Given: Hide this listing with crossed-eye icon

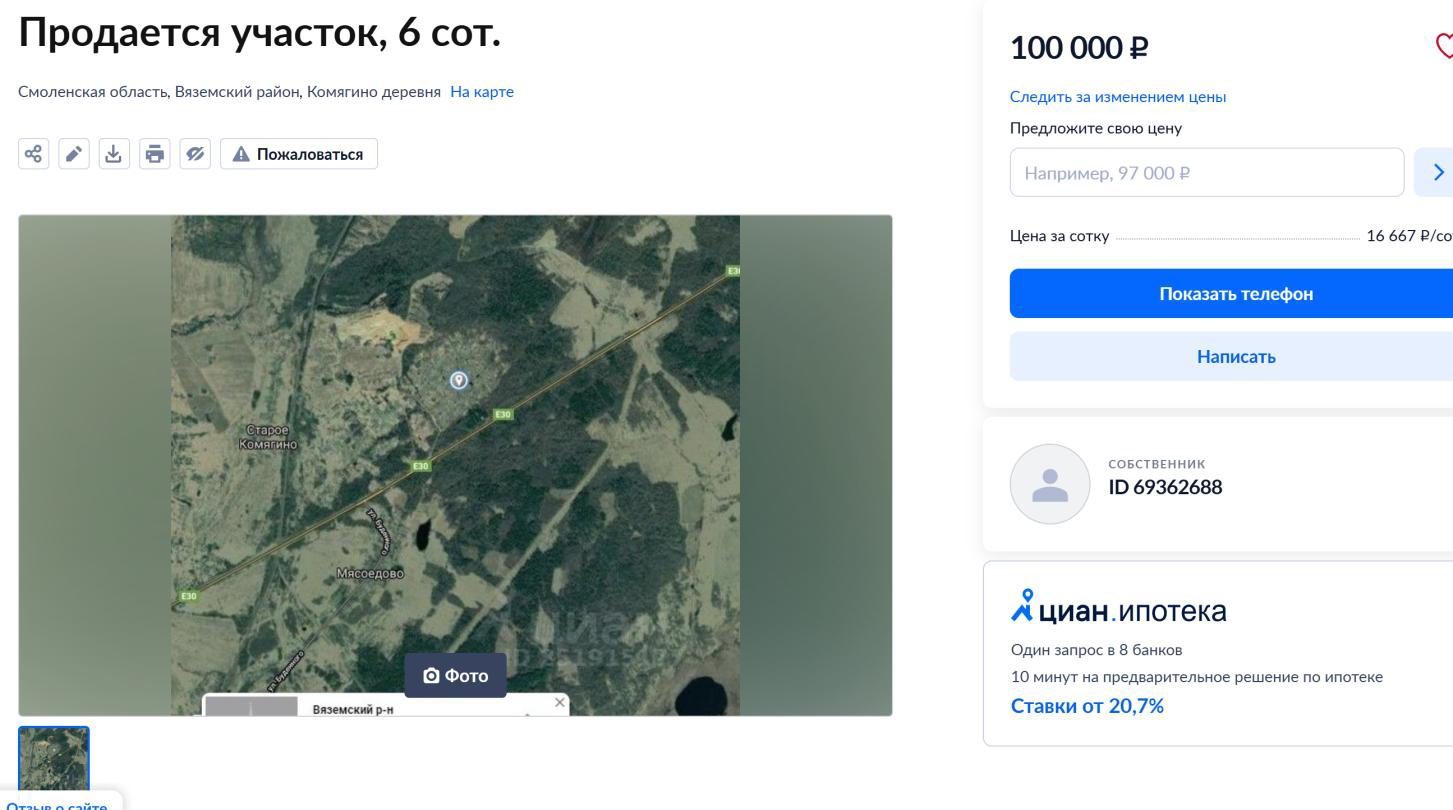Looking at the screenshot, I should click(x=195, y=154).
